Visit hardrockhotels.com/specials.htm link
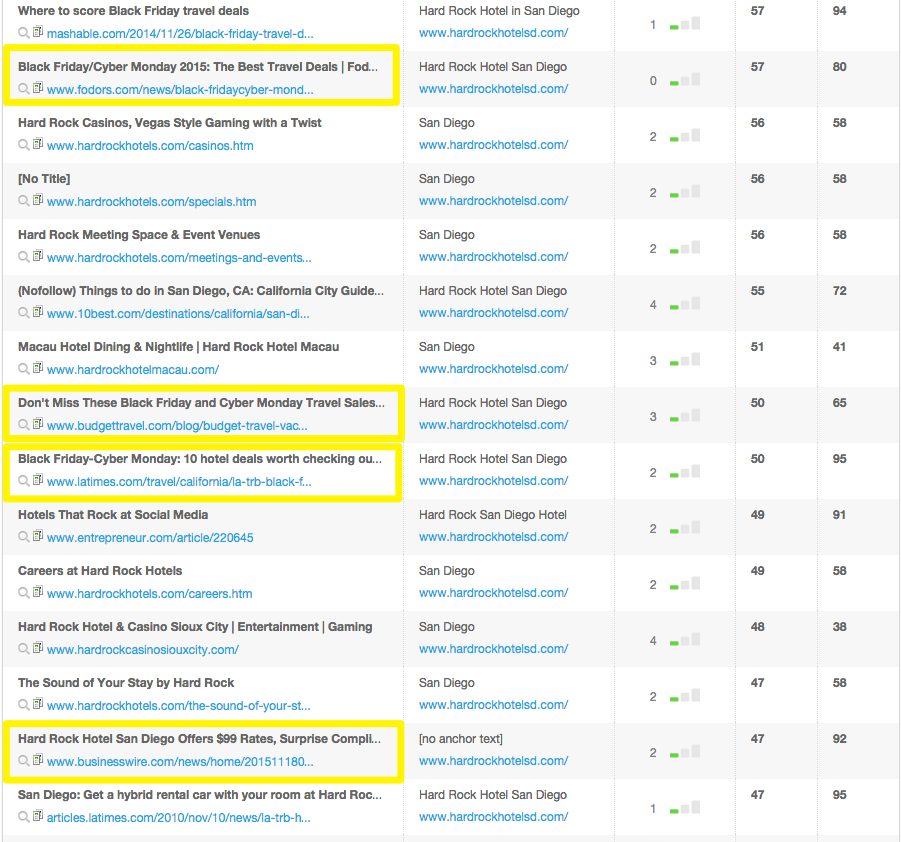 (151, 202)
